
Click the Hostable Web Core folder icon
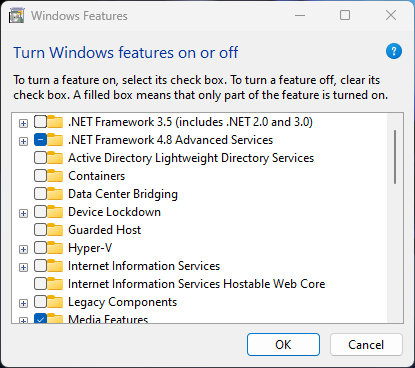click(x=55, y=284)
